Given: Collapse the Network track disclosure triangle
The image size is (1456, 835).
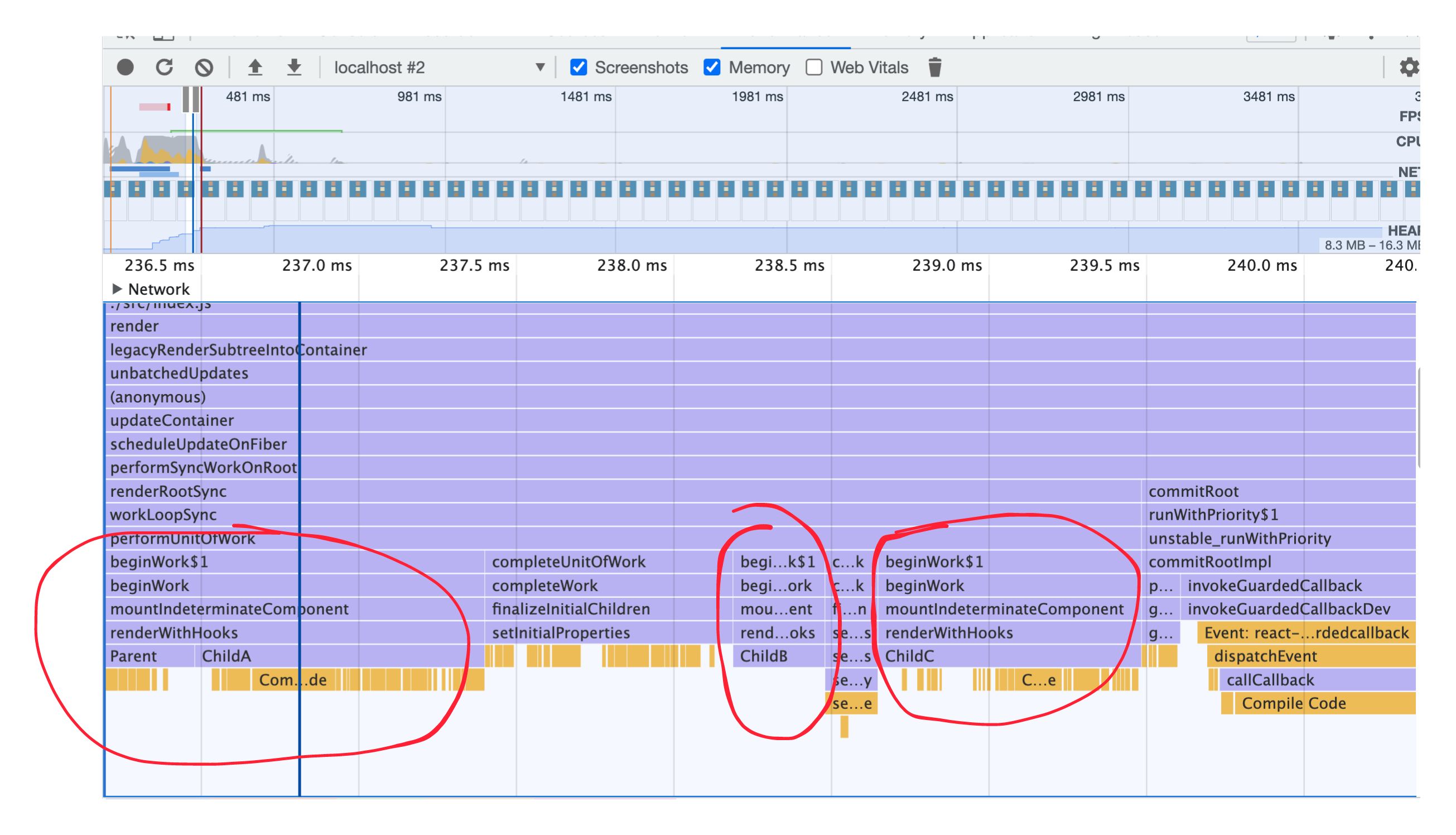Looking at the screenshot, I should 117,289.
